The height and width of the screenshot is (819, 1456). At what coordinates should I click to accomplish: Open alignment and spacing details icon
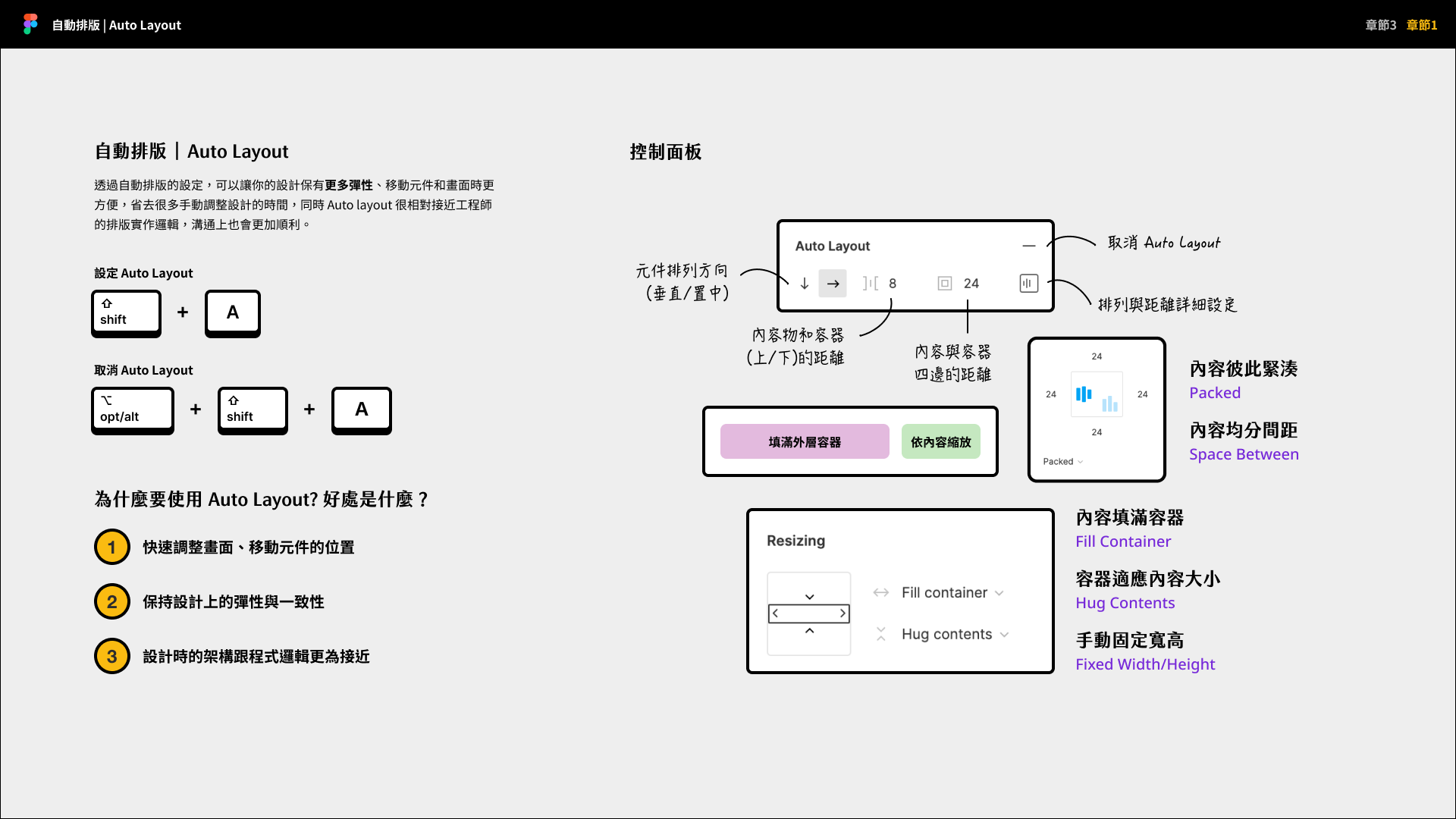1028,284
